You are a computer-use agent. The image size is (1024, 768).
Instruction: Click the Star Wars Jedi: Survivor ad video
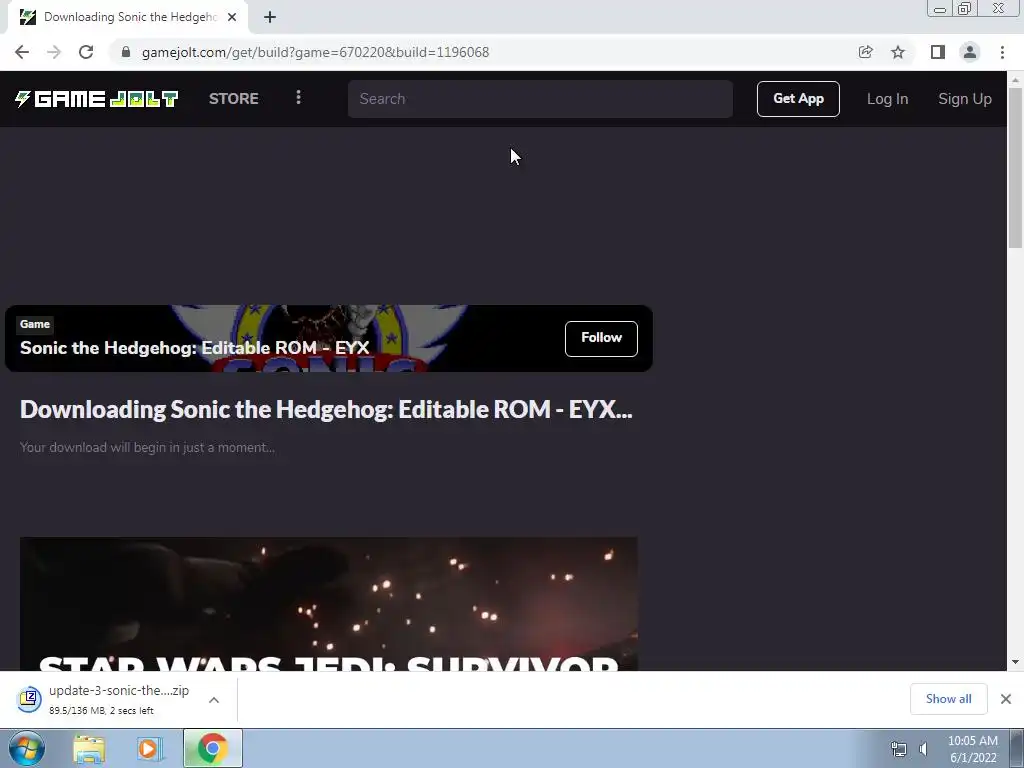(x=328, y=603)
